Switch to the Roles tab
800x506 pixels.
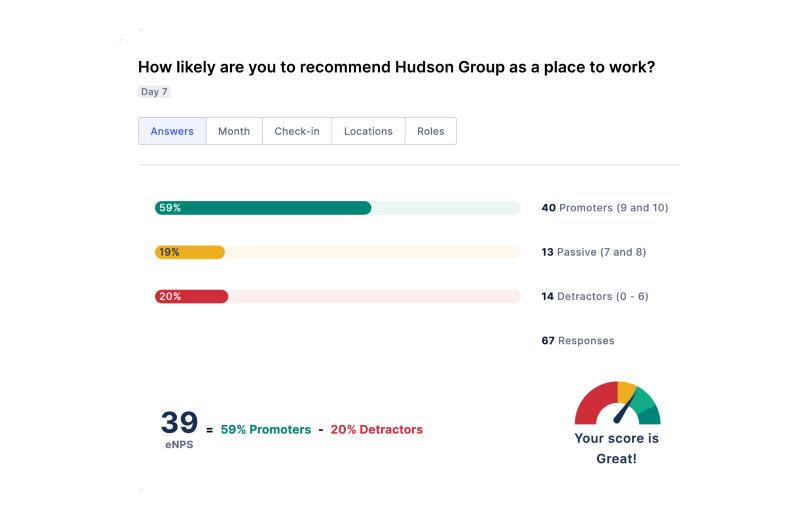point(431,131)
